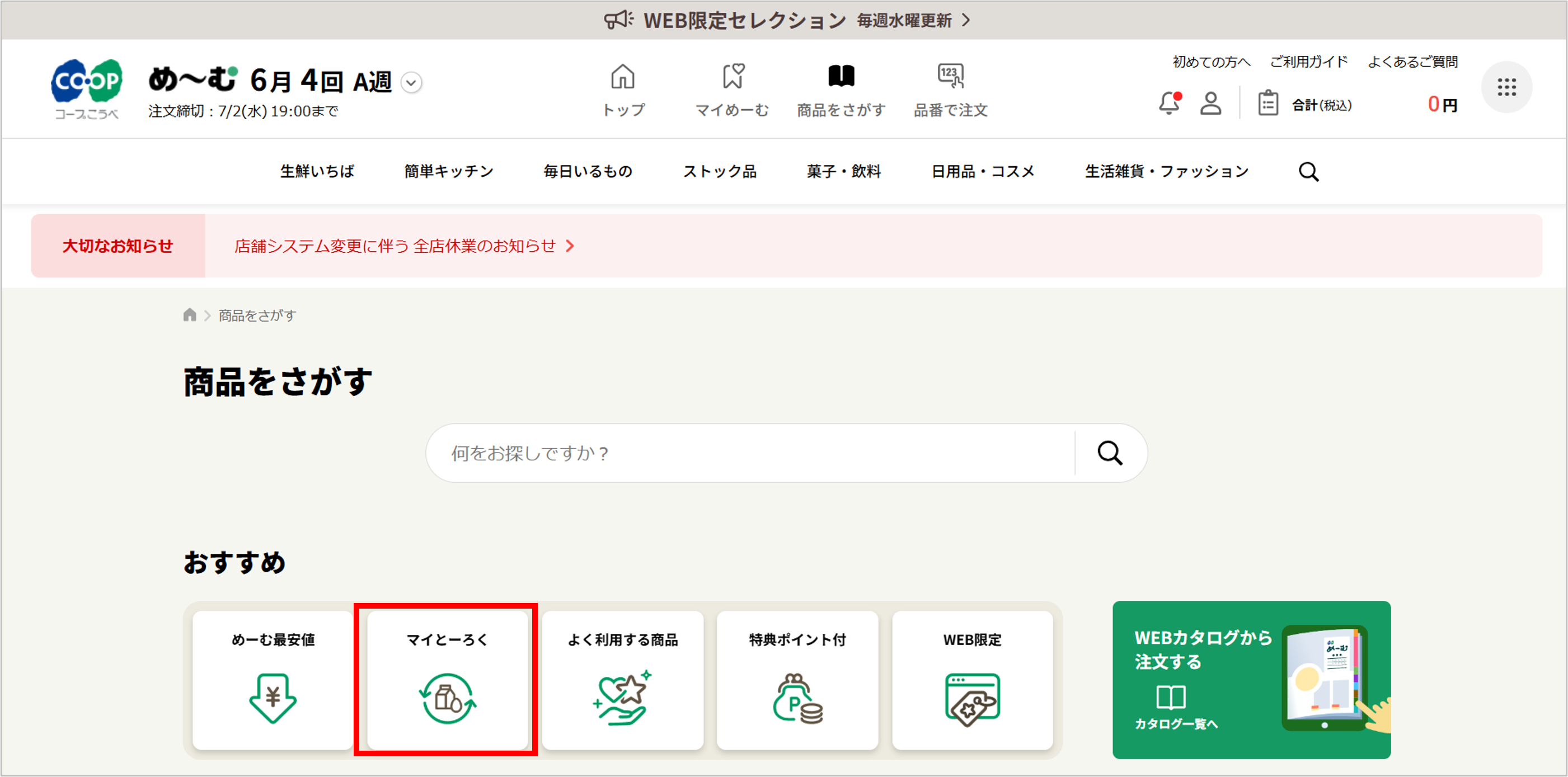Open ストック品 category menu
This screenshot has height=777, width=1568.
click(x=720, y=172)
